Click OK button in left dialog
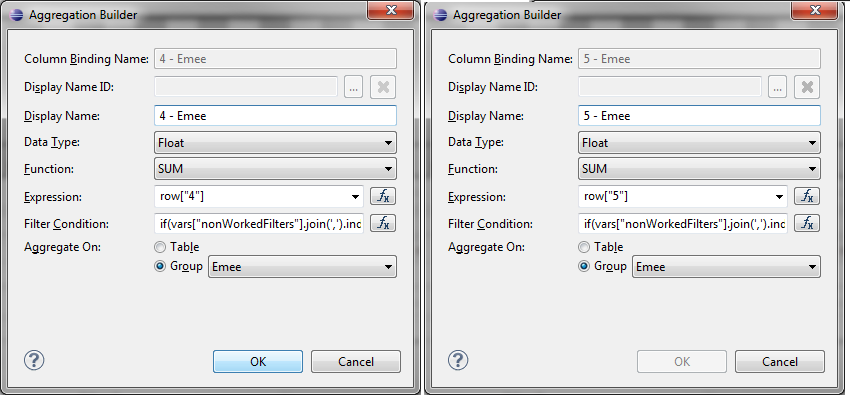The image size is (850, 397). pyautogui.click(x=258, y=362)
